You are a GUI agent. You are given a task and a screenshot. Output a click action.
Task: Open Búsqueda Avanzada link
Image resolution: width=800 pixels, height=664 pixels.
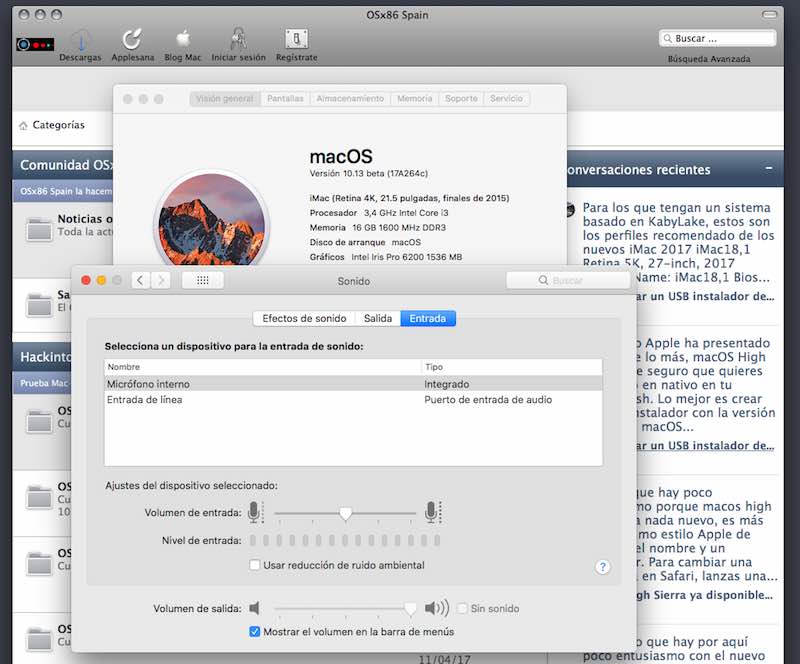pyautogui.click(x=709, y=59)
